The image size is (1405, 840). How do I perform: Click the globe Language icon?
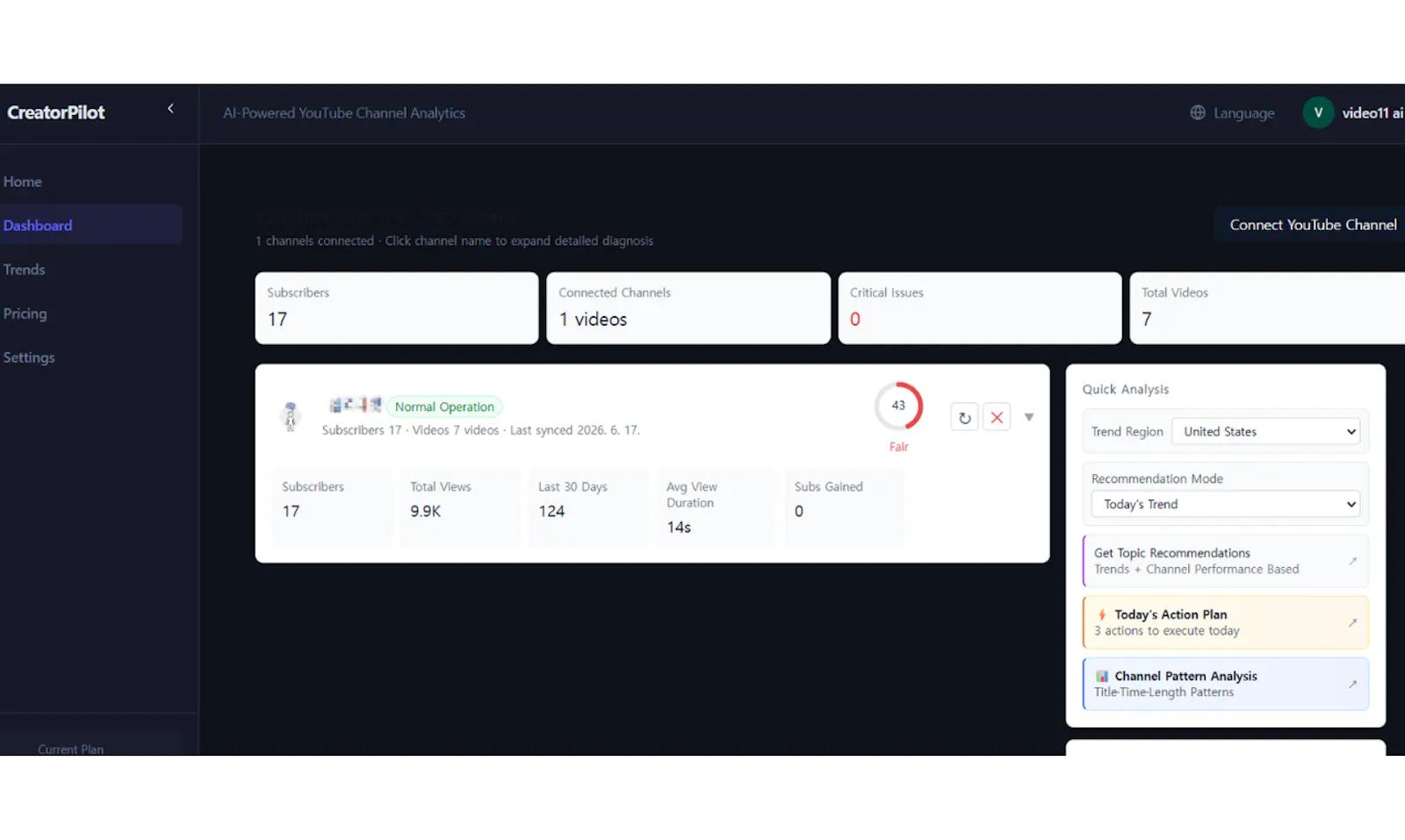1198,112
